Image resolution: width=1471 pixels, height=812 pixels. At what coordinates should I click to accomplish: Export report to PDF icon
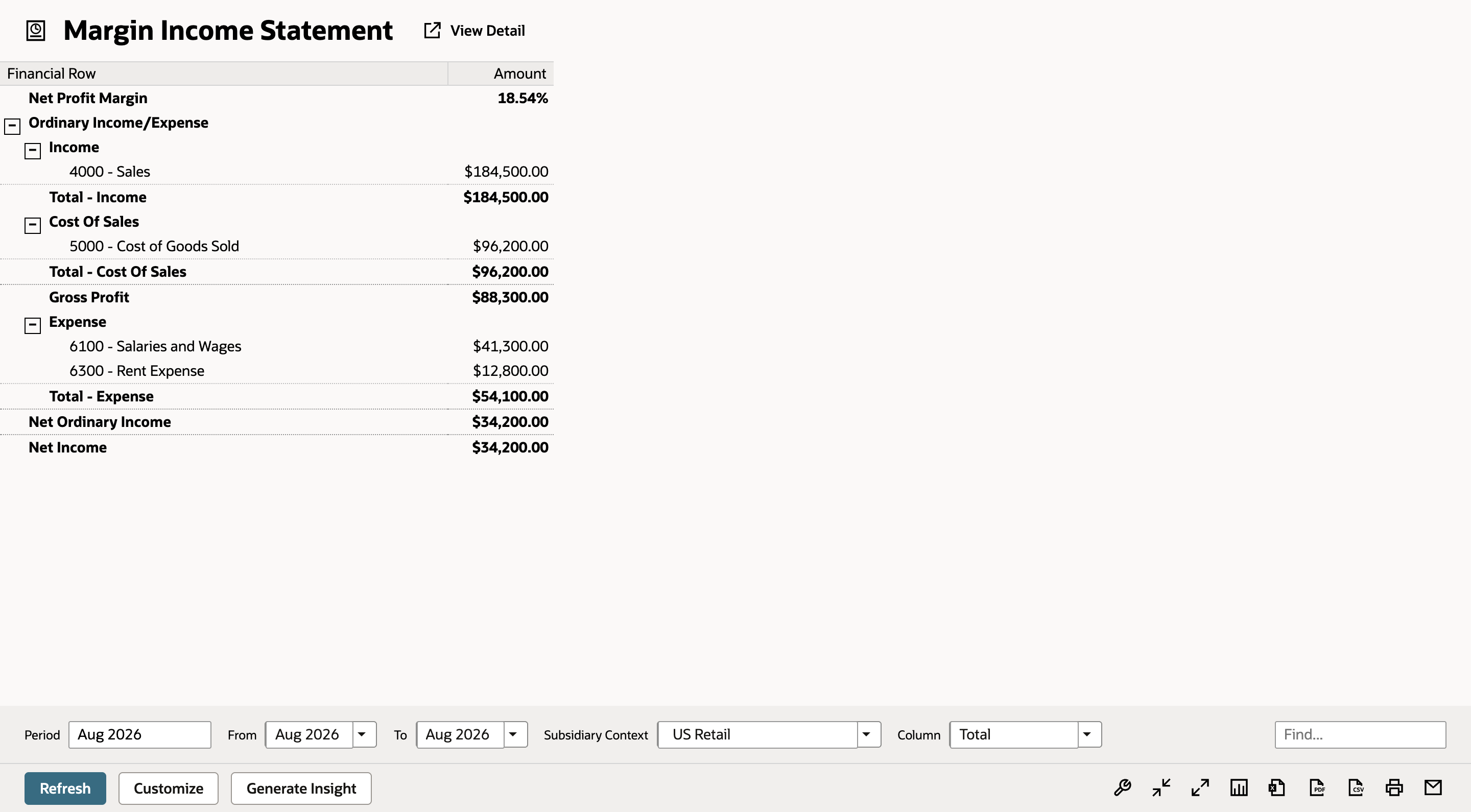1317,787
